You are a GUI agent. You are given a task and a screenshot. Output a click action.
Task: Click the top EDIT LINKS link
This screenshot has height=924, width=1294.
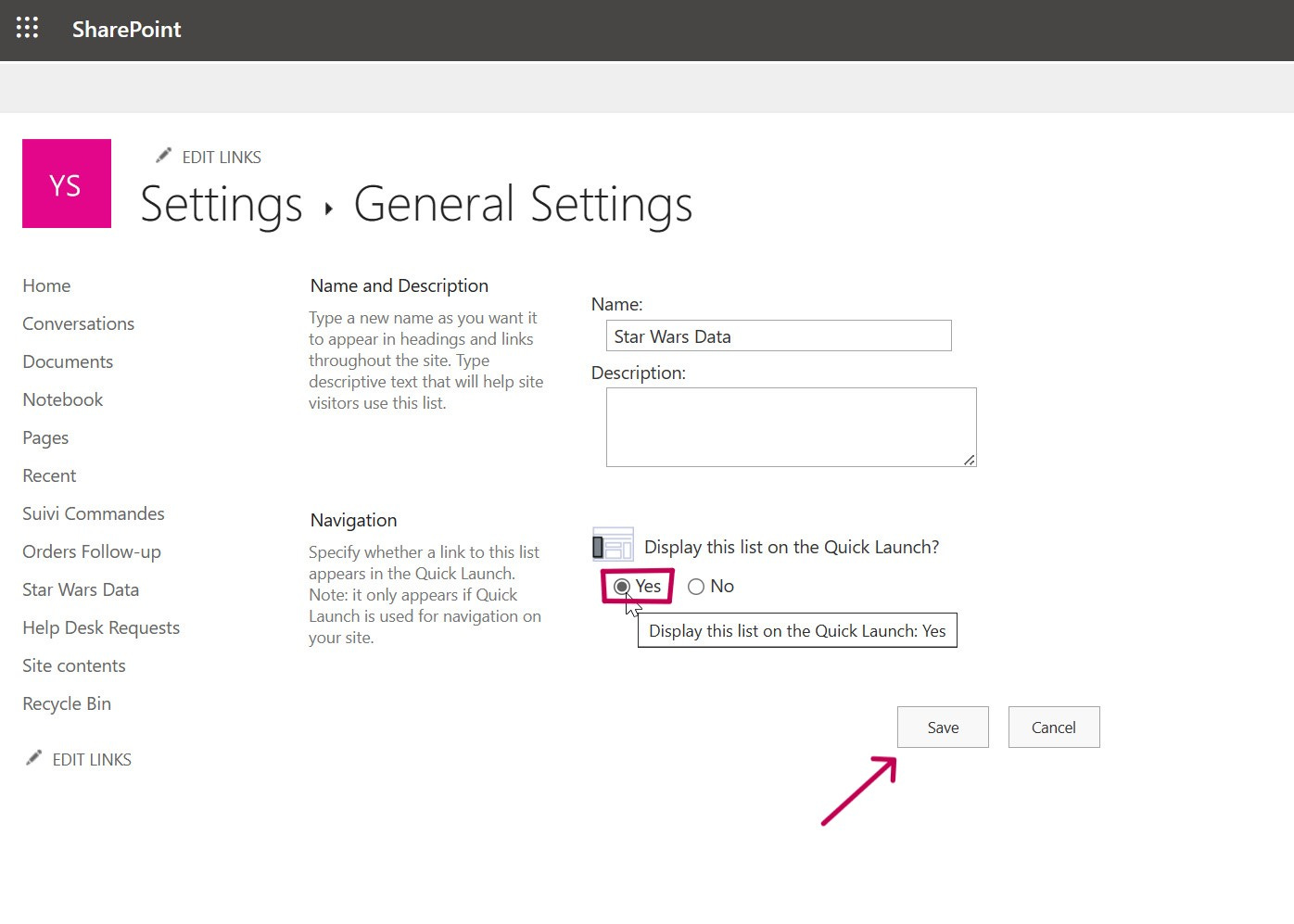point(222,158)
